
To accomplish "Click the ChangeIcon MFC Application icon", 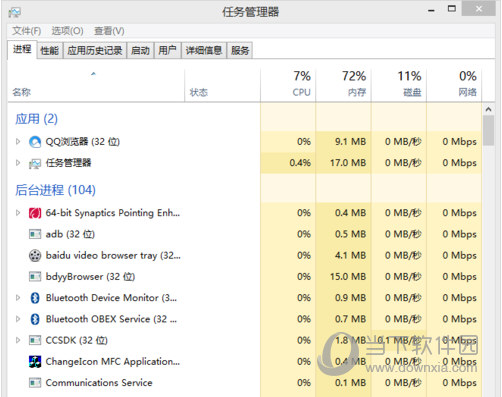I will pyautogui.click(x=35, y=362).
